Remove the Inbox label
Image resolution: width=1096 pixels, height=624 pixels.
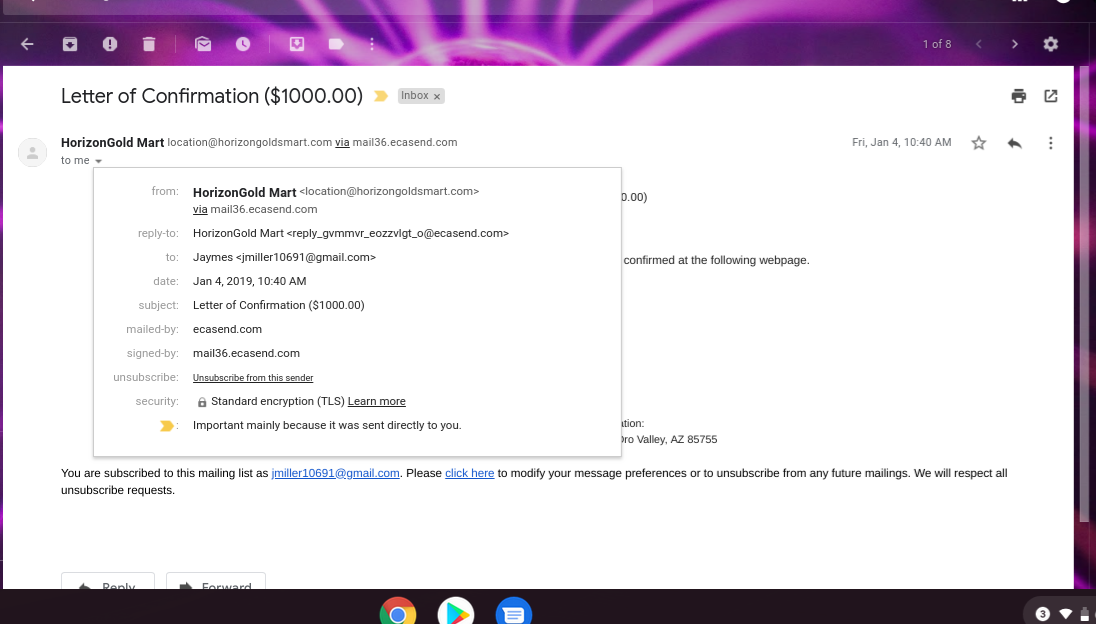(x=437, y=96)
